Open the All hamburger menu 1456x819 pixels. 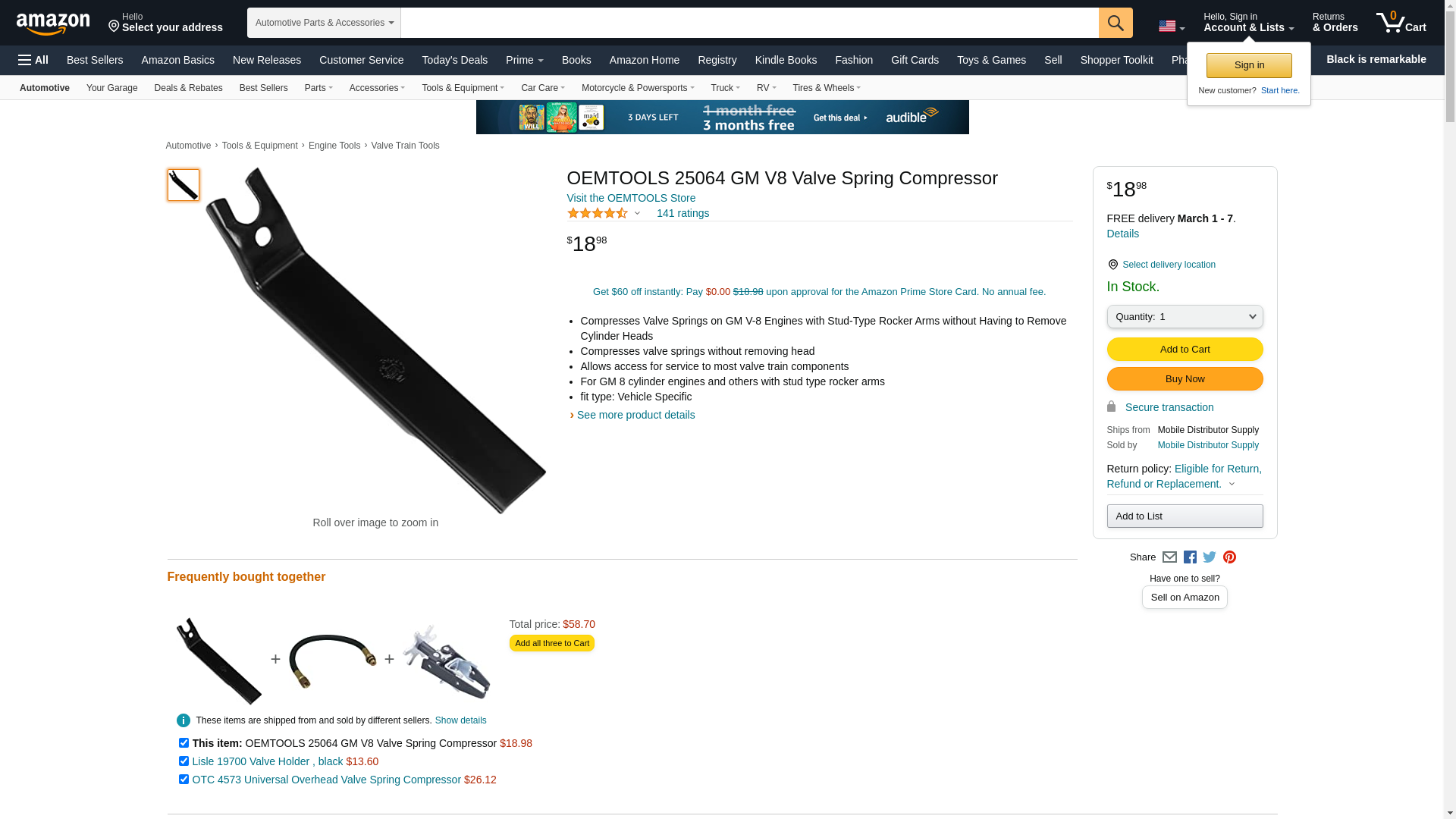click(x=33, y=60)
